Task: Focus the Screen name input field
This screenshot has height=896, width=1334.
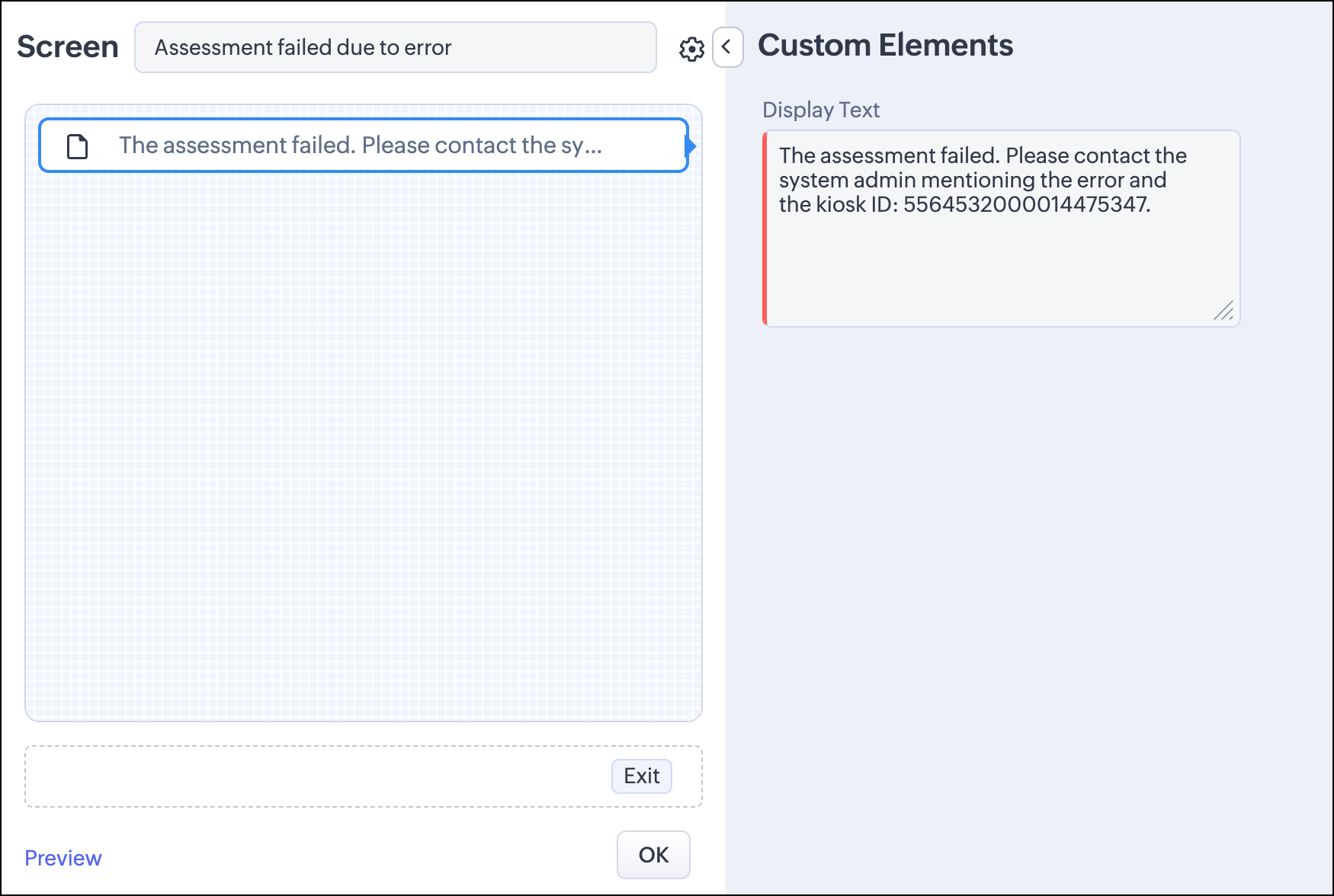Action: 396,47
